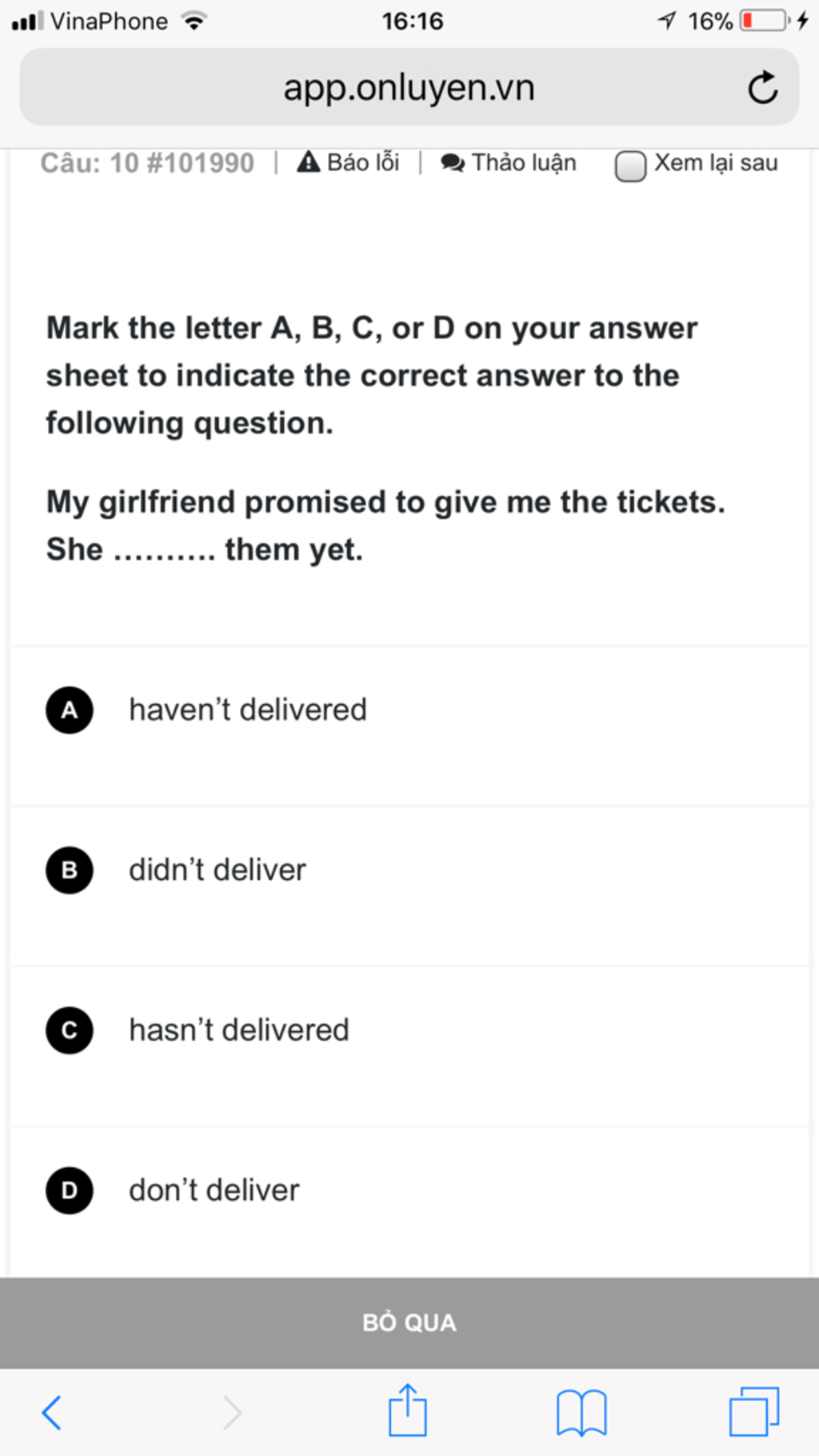
Task: Select answer C circle badge
Action: (x=70, y=1030)
